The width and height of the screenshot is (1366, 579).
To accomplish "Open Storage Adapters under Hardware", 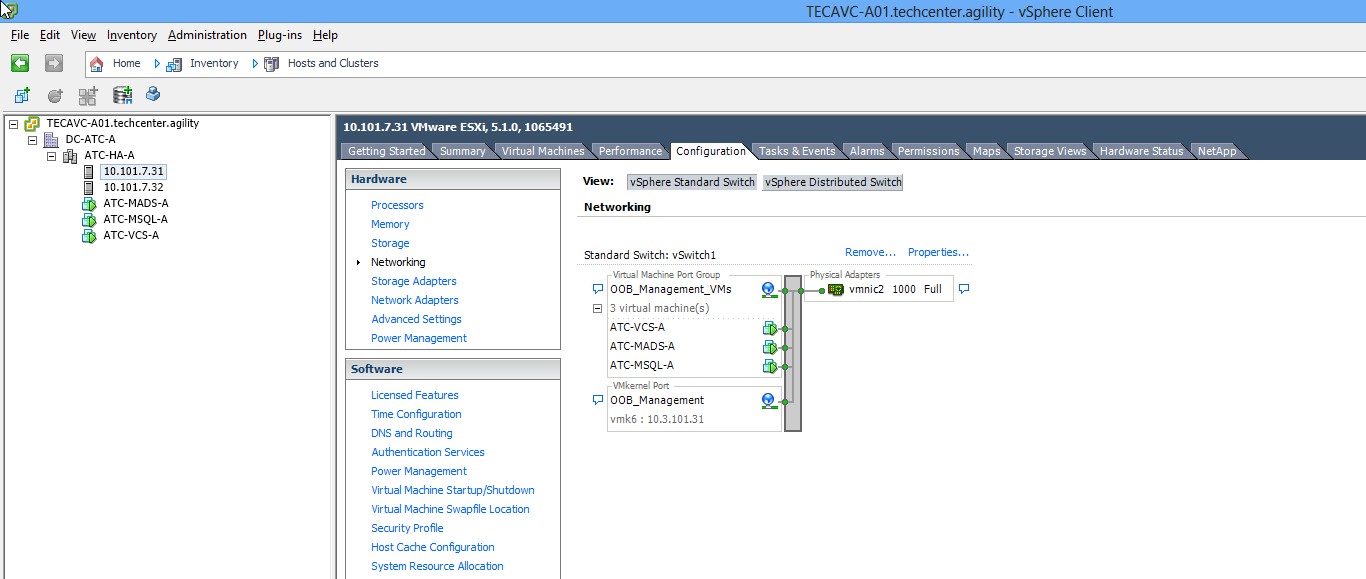I will pyautogui.click(x=413, y=281).
